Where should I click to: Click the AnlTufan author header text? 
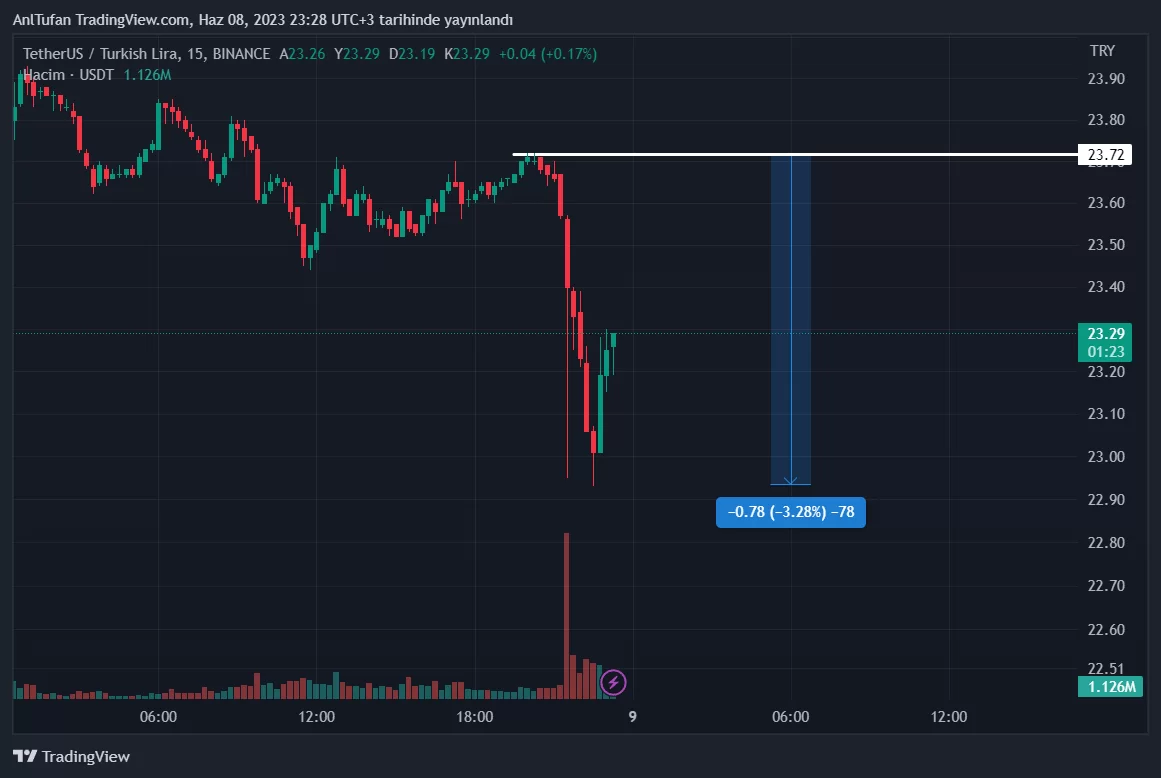(x=262, y=20)
